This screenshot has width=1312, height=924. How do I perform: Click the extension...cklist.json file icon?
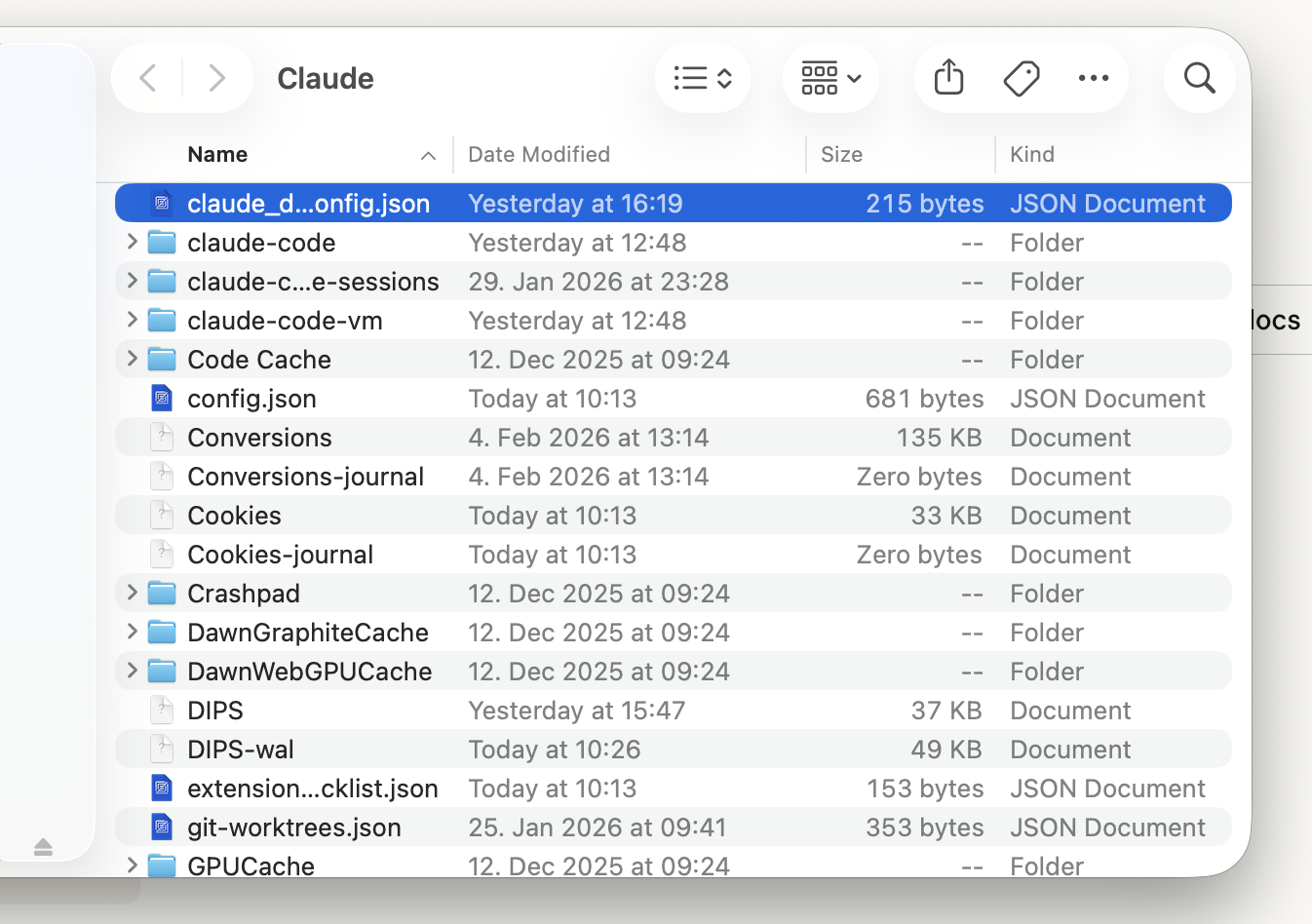162,788
